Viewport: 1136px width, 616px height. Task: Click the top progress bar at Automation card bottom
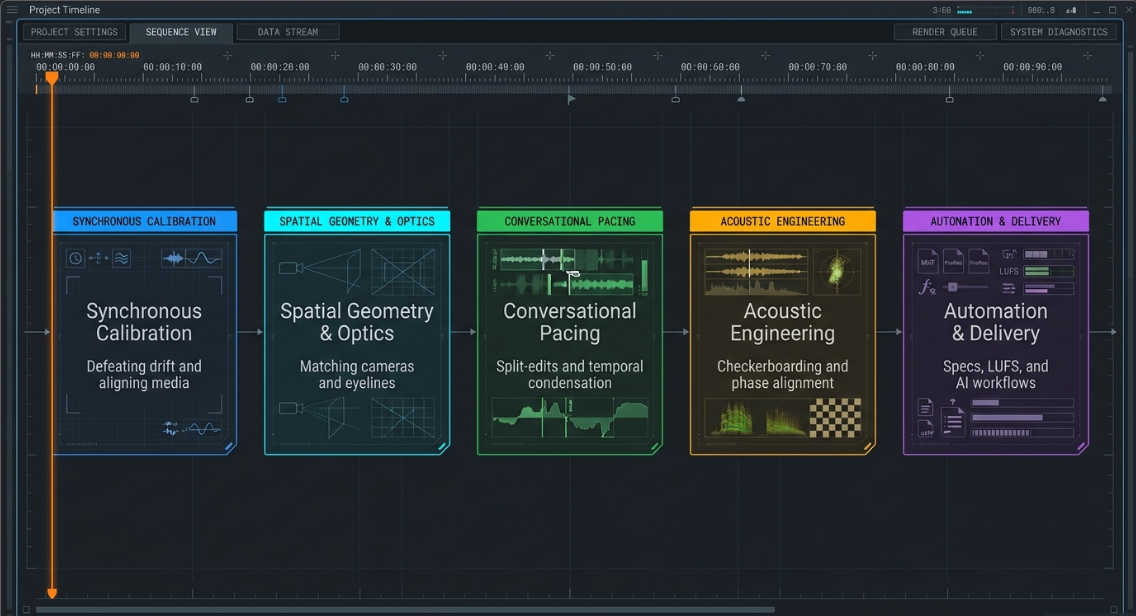pos(1022,403)
